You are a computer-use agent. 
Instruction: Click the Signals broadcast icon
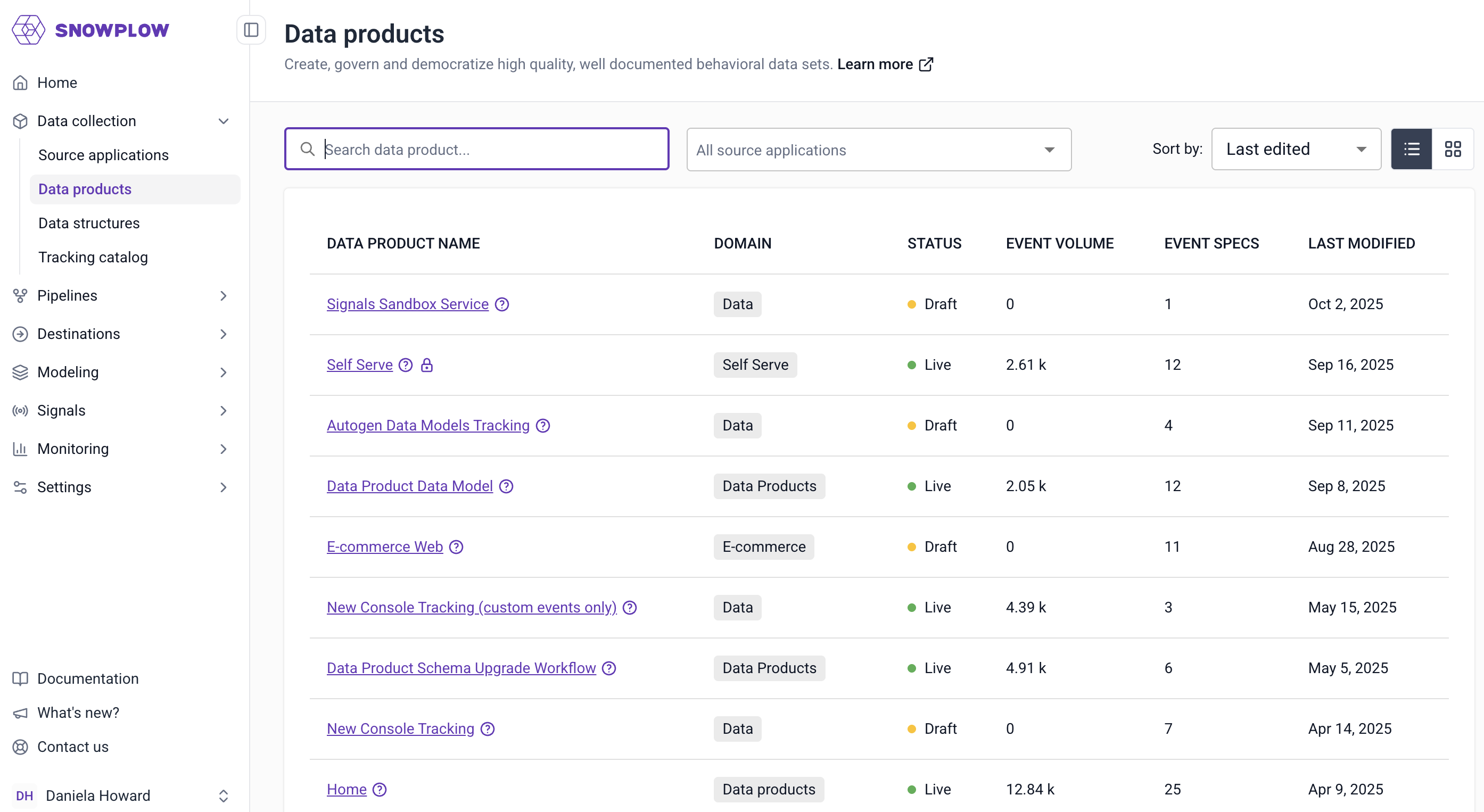coord(20,411)
